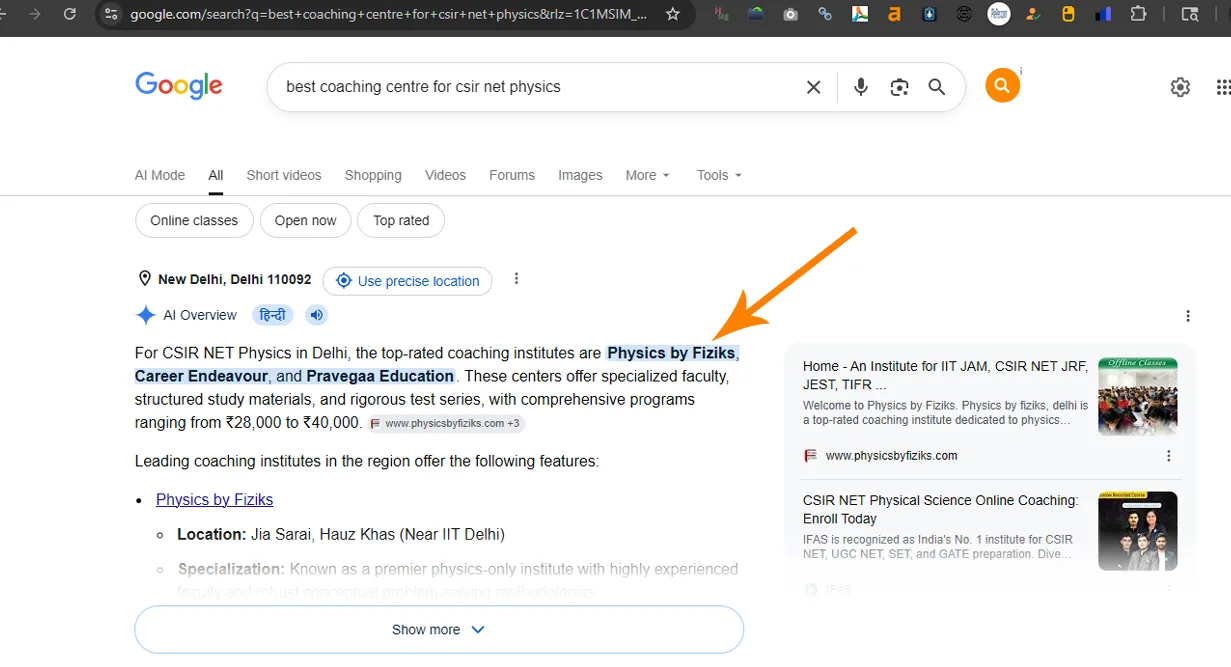
Task: Click the AI Overview sparkle label
Action: pos(187,315)
